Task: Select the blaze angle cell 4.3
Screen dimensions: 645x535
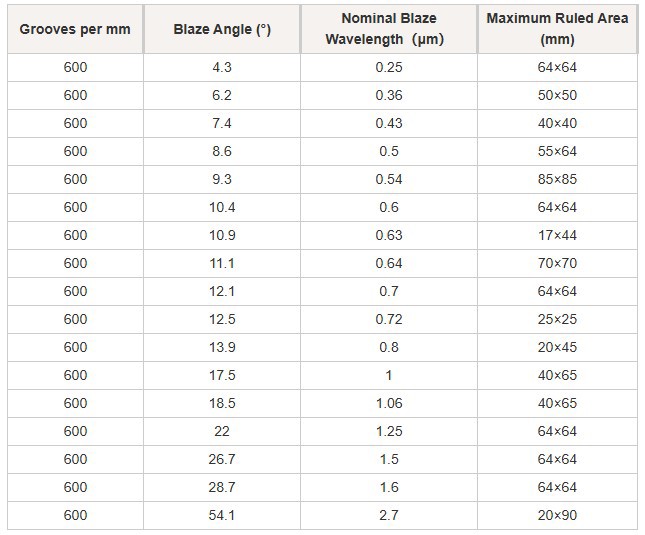Action: click(222, 67)
